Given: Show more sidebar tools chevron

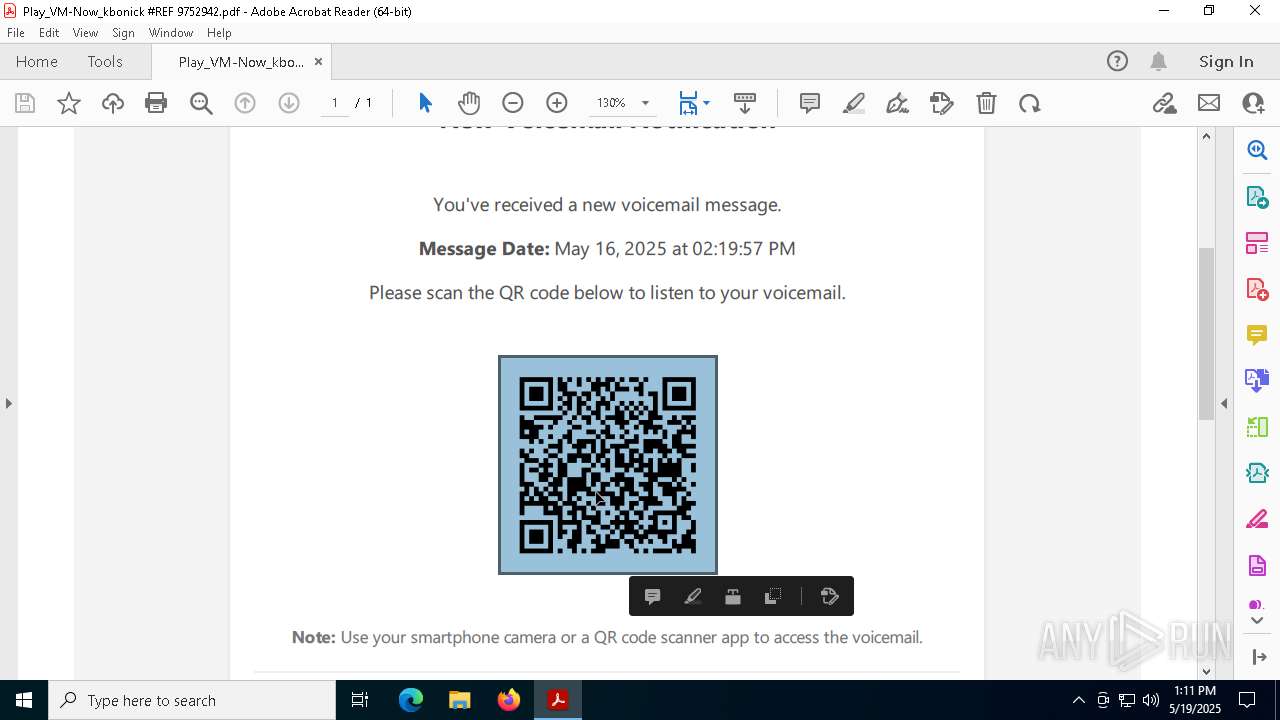Looking at the screenshot, I should point(1257,621).
